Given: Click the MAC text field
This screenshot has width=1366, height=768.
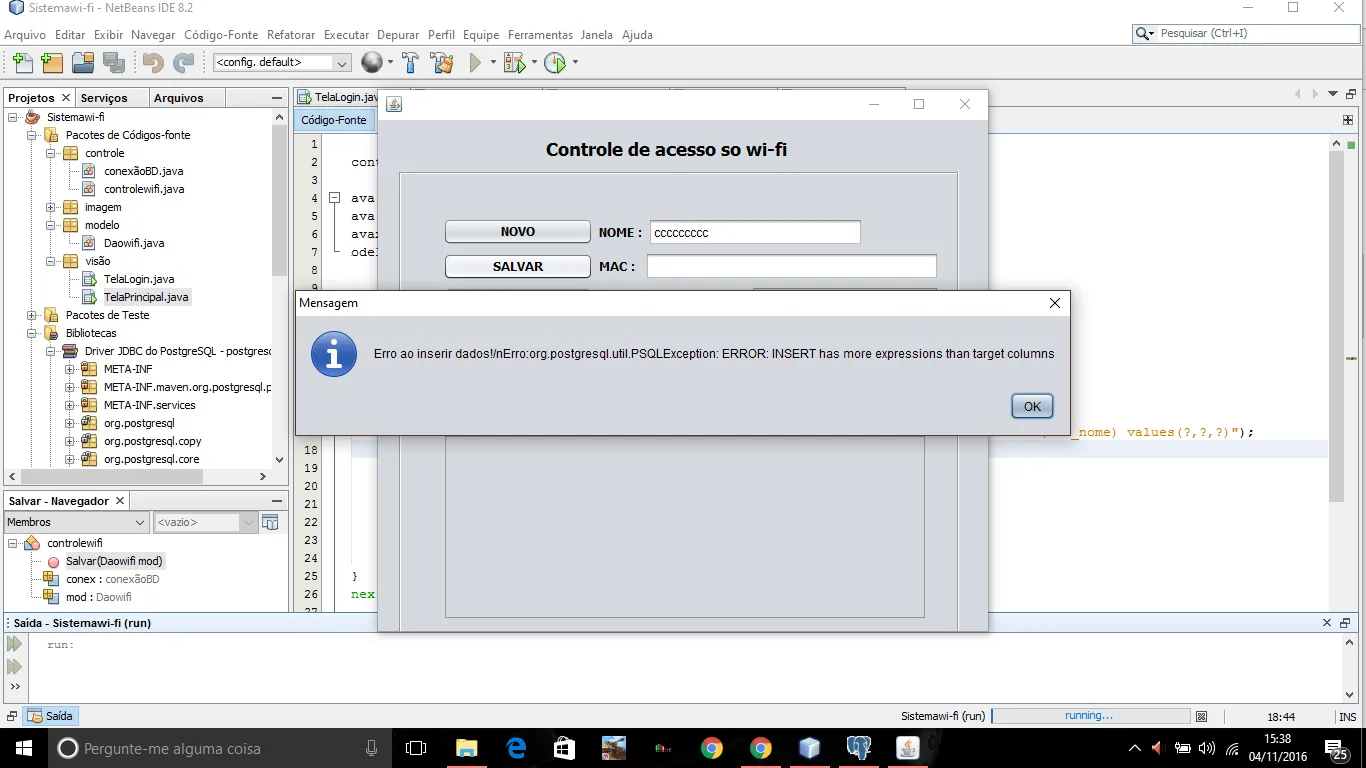Looking at the screenshot, I should tap(792, 266).
